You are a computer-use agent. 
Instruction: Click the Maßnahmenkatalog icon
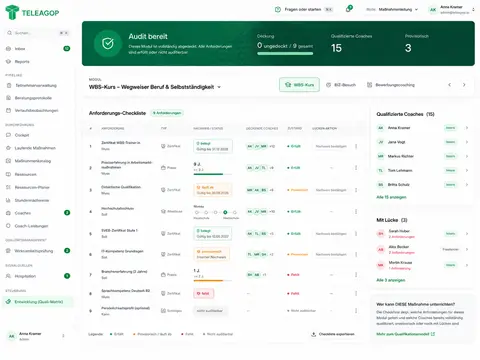(9, 161)
